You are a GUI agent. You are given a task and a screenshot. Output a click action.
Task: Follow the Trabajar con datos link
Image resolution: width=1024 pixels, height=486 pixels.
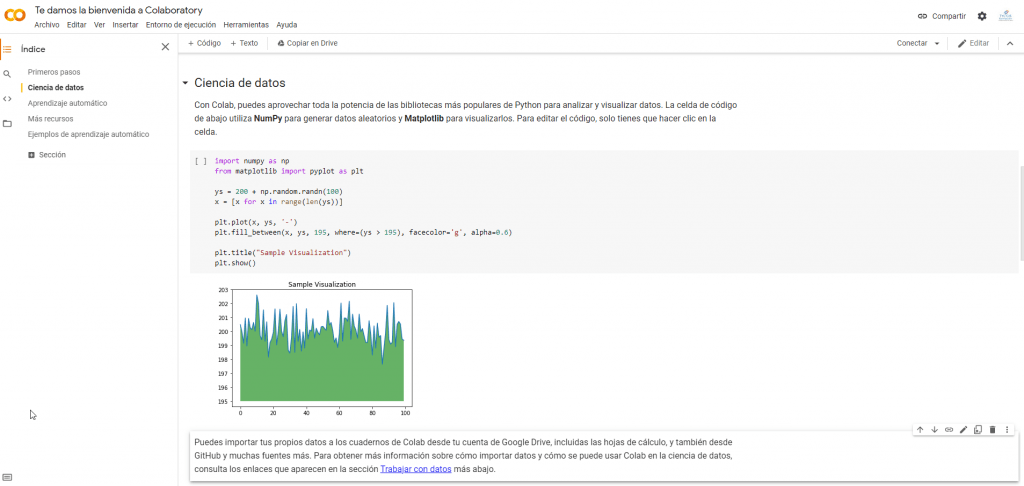415,469
